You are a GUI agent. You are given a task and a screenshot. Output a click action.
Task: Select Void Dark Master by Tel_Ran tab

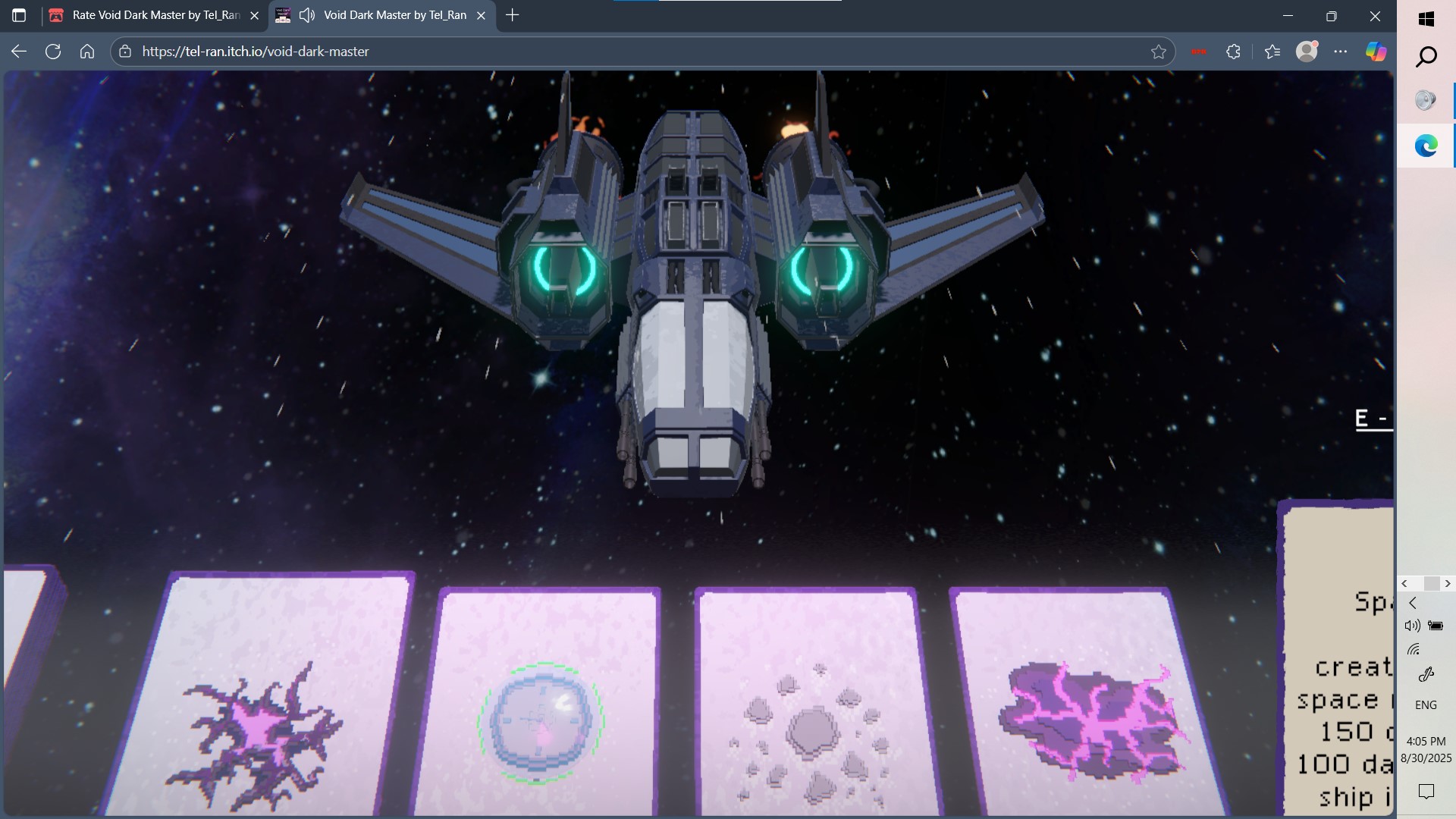point(394,15)
